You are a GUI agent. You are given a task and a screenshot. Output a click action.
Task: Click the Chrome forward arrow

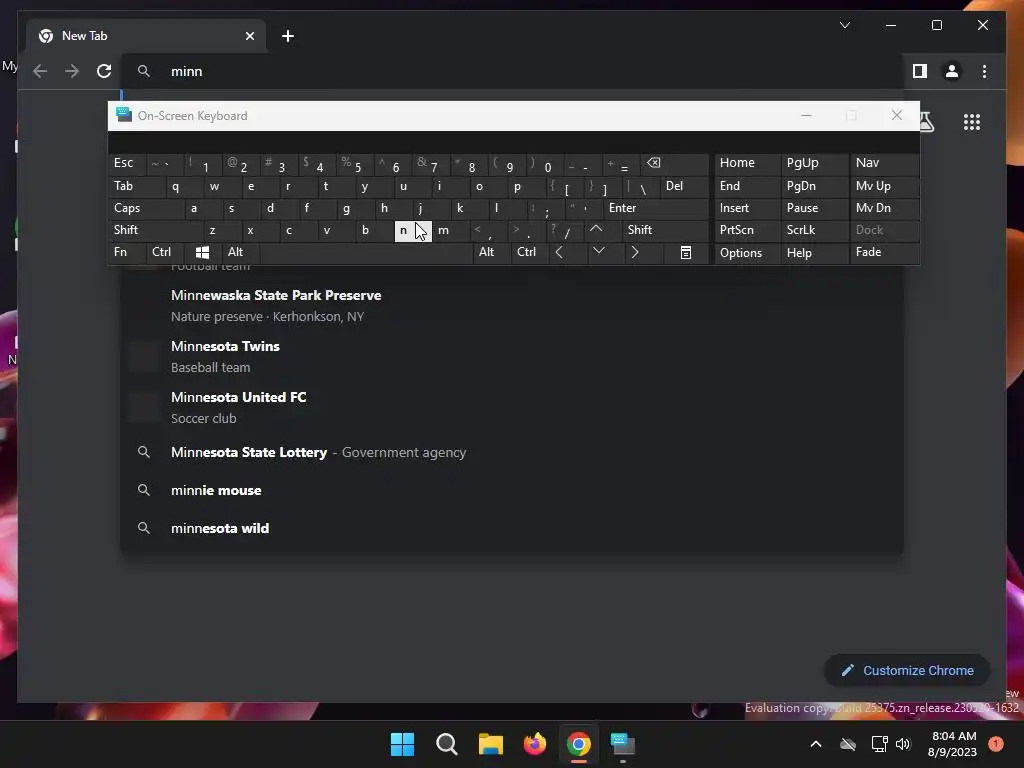coord(72,71)
